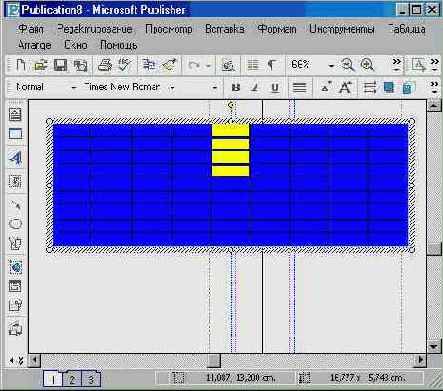Click the Increase Font Size icon
This screenshot has height=391, width=443.
pos(345,87)
